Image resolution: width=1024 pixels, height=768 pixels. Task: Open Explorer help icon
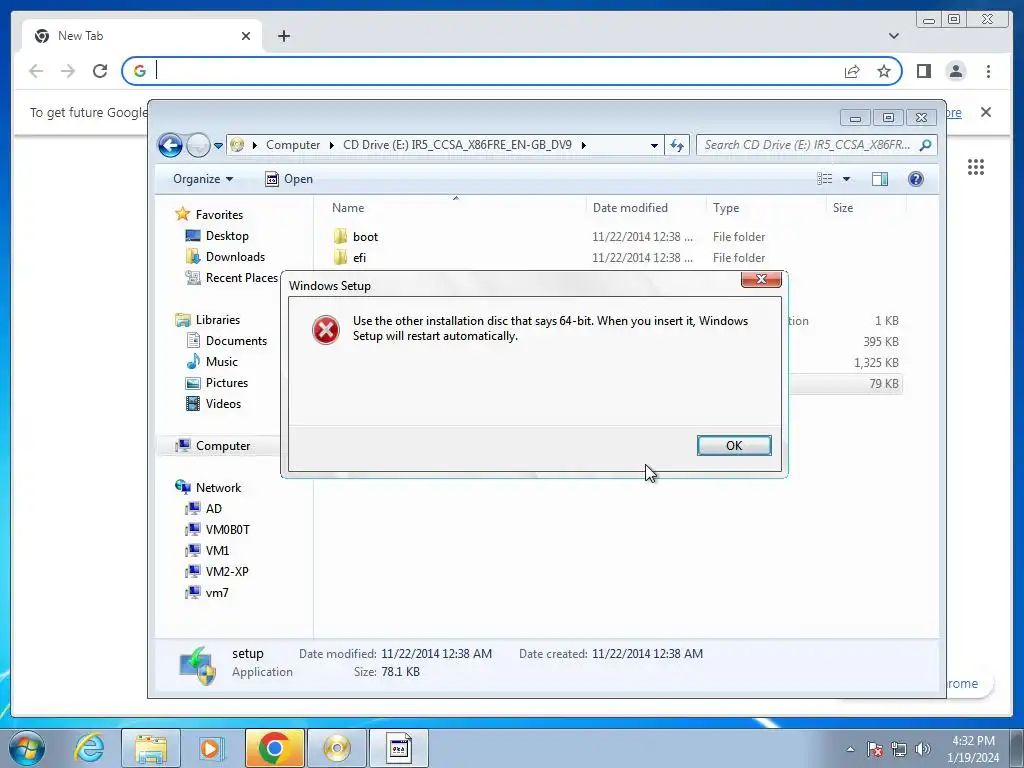click(916, 179)
